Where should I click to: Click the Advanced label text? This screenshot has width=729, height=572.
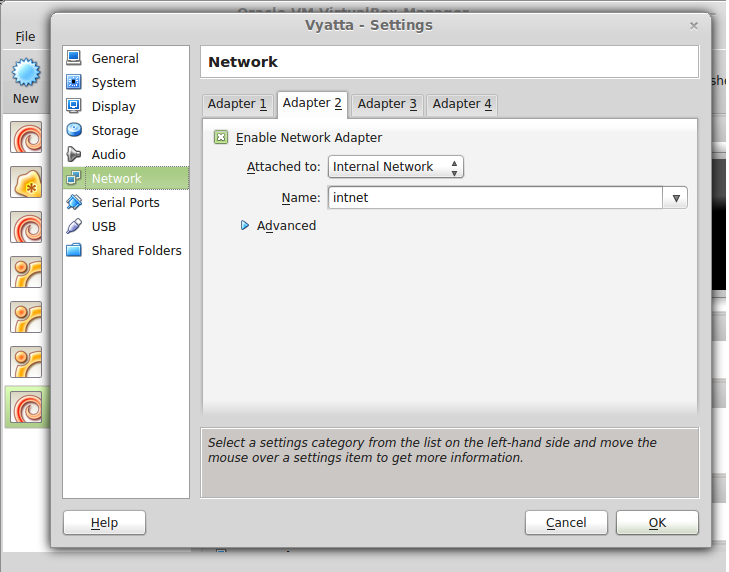point(286,226)
